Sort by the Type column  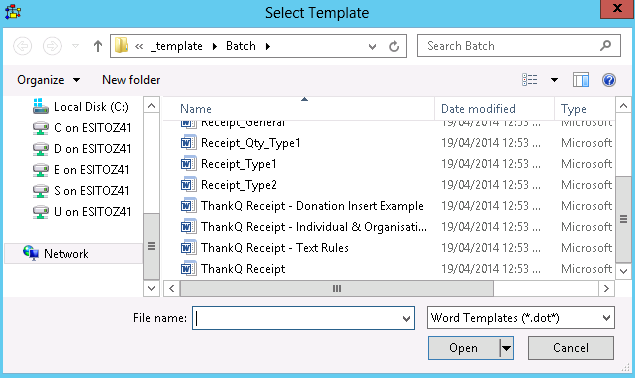[573, 109]
